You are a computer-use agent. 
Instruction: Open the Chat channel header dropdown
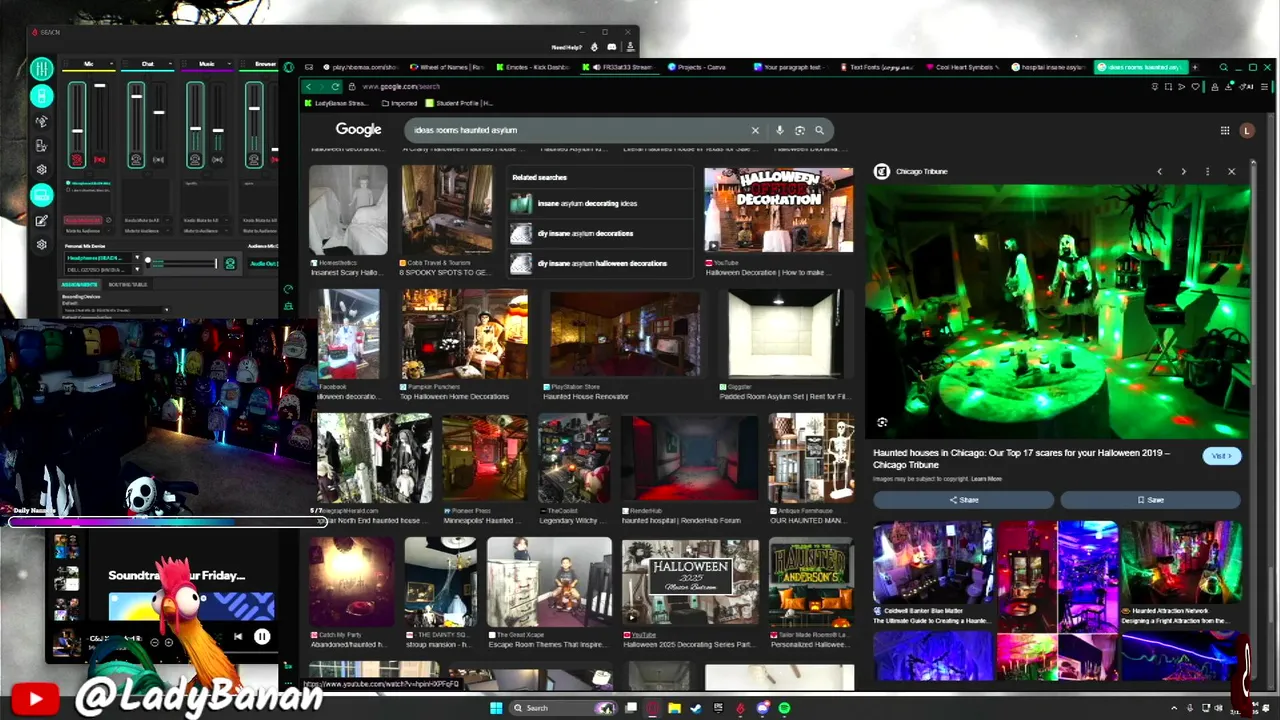tap(169, 64)
